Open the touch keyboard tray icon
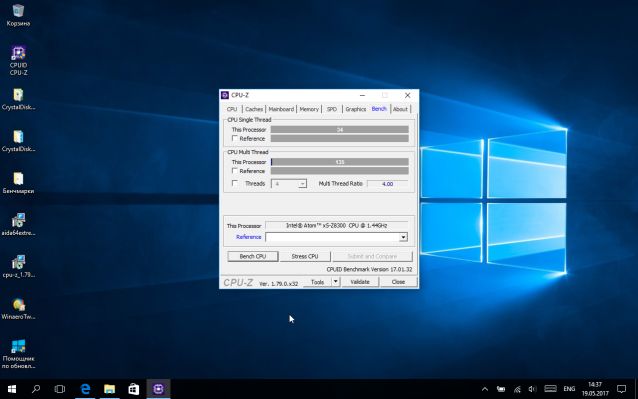The image size is (638, 399). coord(551,389)
